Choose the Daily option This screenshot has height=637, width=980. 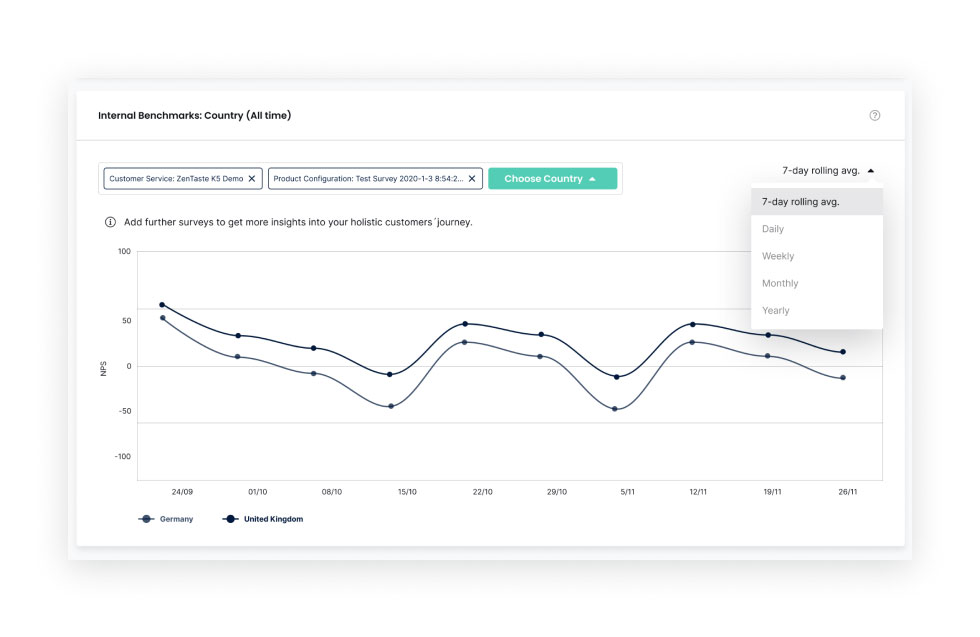(x=816, y=229)
